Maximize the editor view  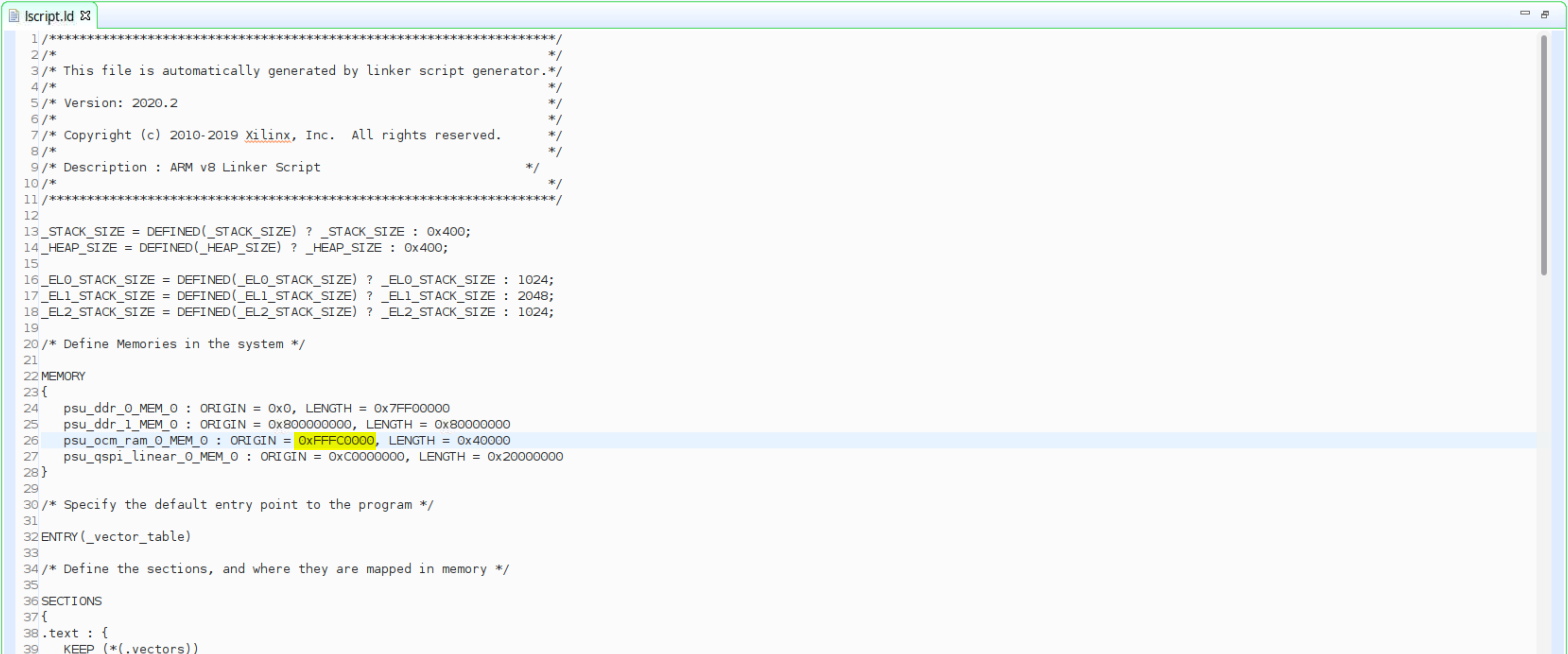[x=1544, y=14]
